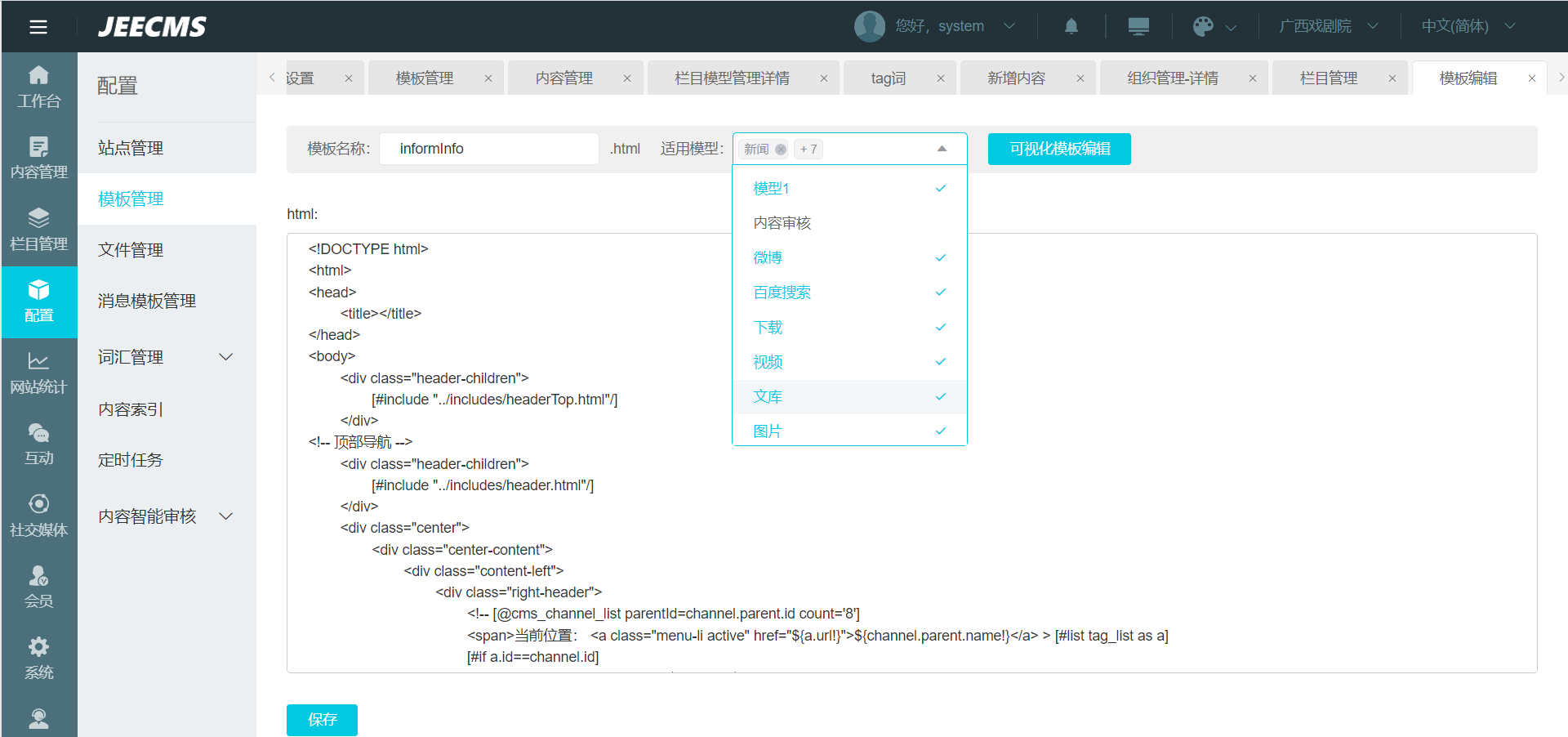Screen dimensions: 1568x737
Task: Deselect 视频 in model list
Action: [x=849, y=362]
